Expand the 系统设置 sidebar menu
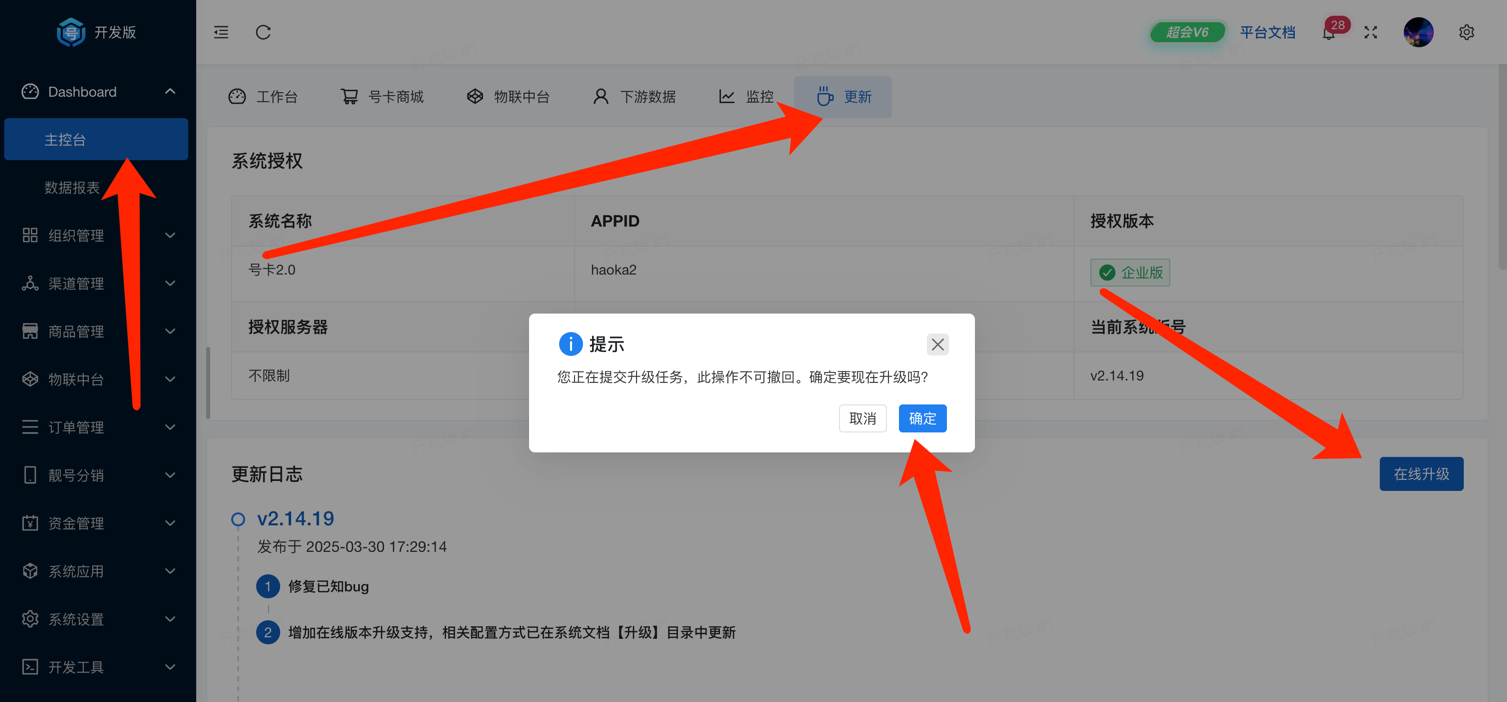Viewport: 1507px width, 702px height. [x=97, y=619]
